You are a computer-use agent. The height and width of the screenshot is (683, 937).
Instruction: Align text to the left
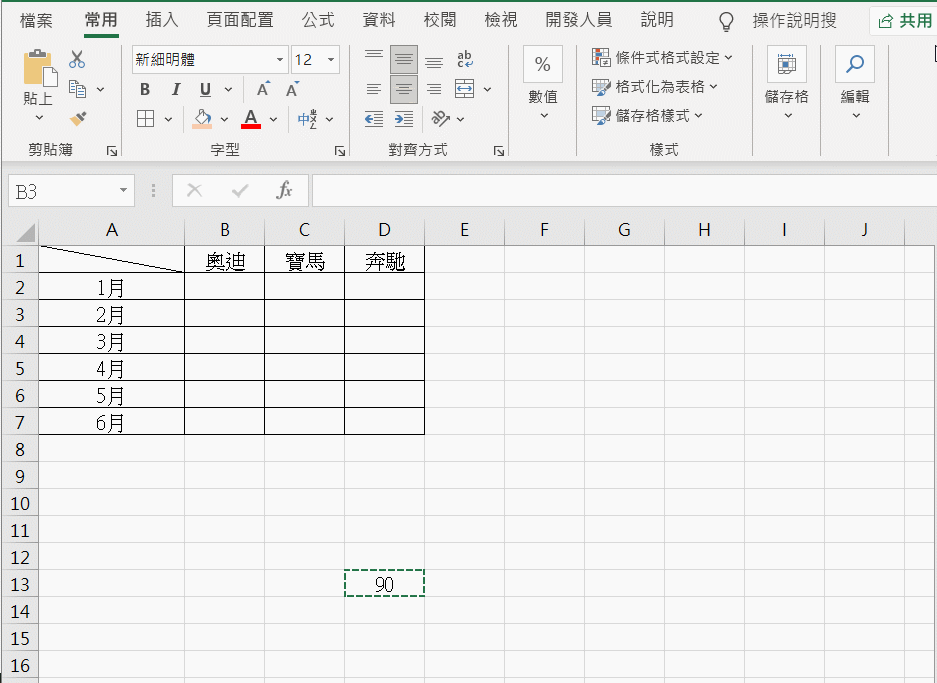click(374, 89)
